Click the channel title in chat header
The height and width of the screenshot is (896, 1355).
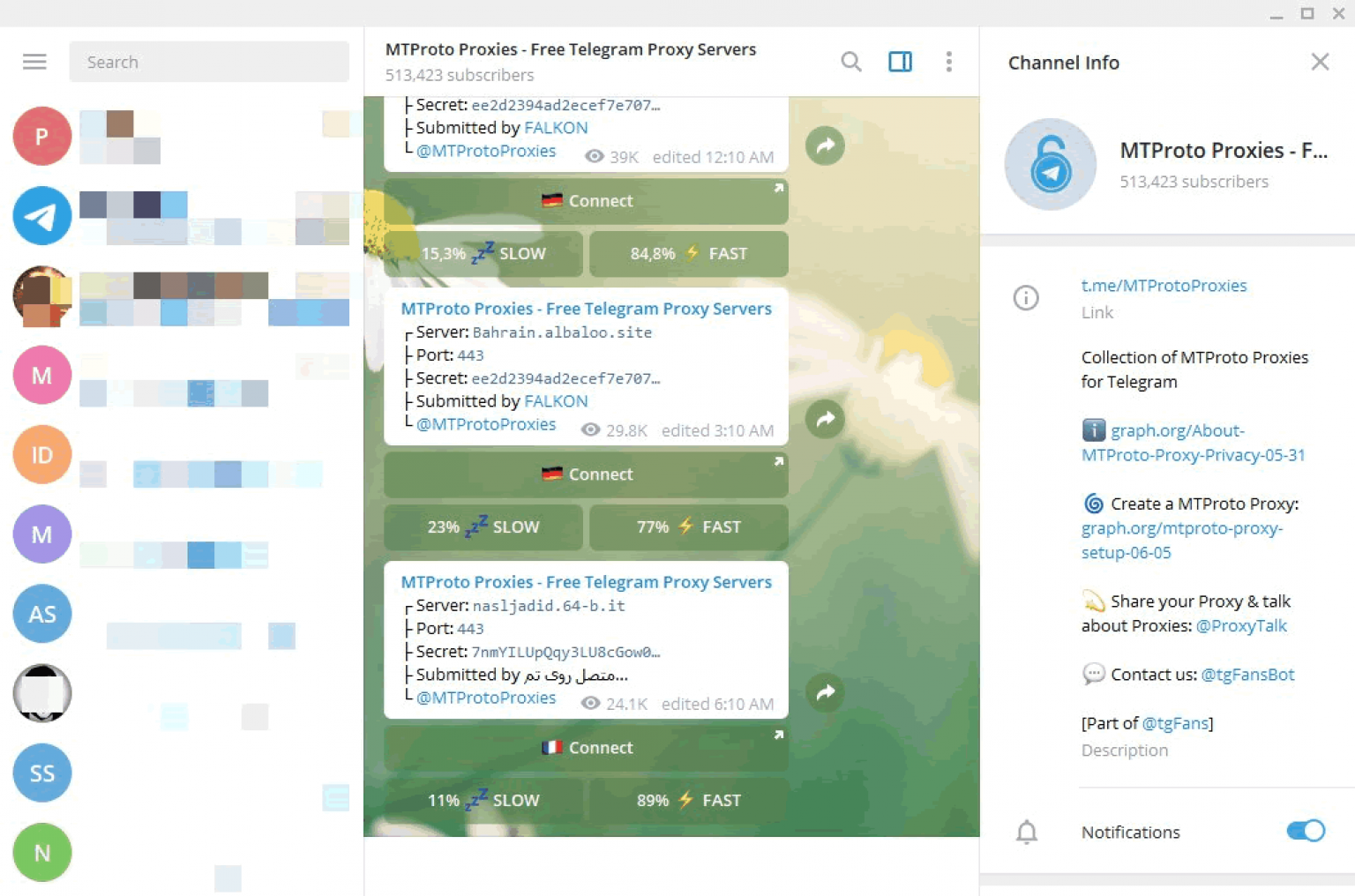571,49
